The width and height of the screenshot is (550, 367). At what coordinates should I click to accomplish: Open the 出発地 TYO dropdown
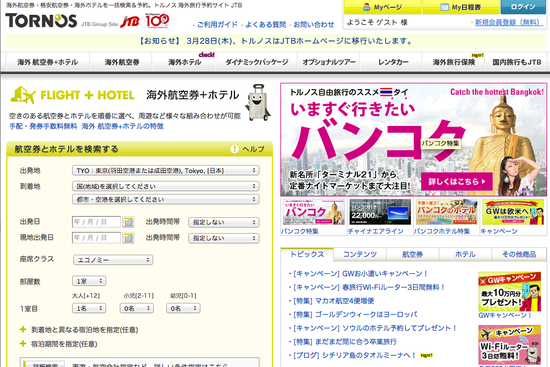(166, 171)
